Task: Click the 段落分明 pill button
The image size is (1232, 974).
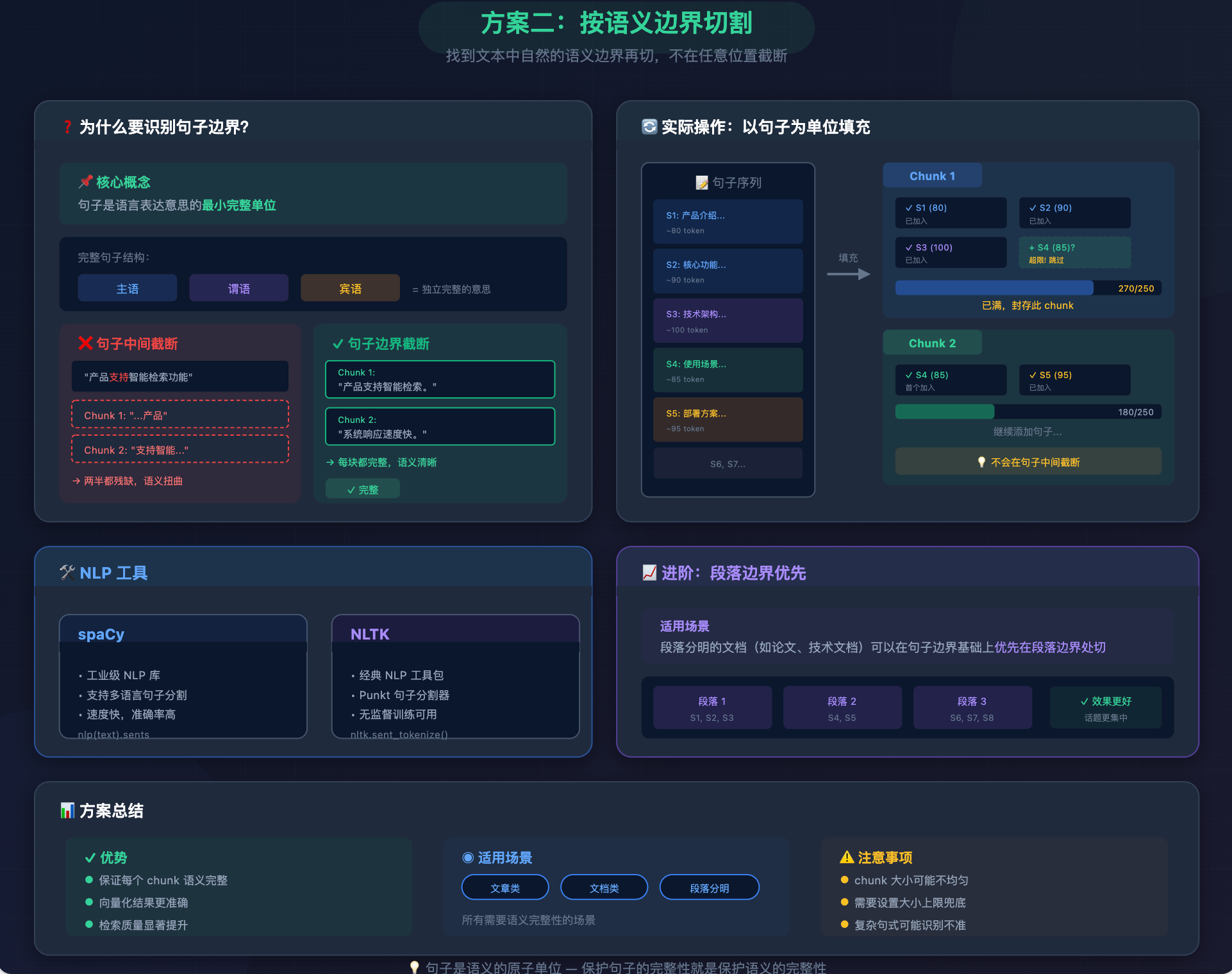Action: (x=709, y=887)
